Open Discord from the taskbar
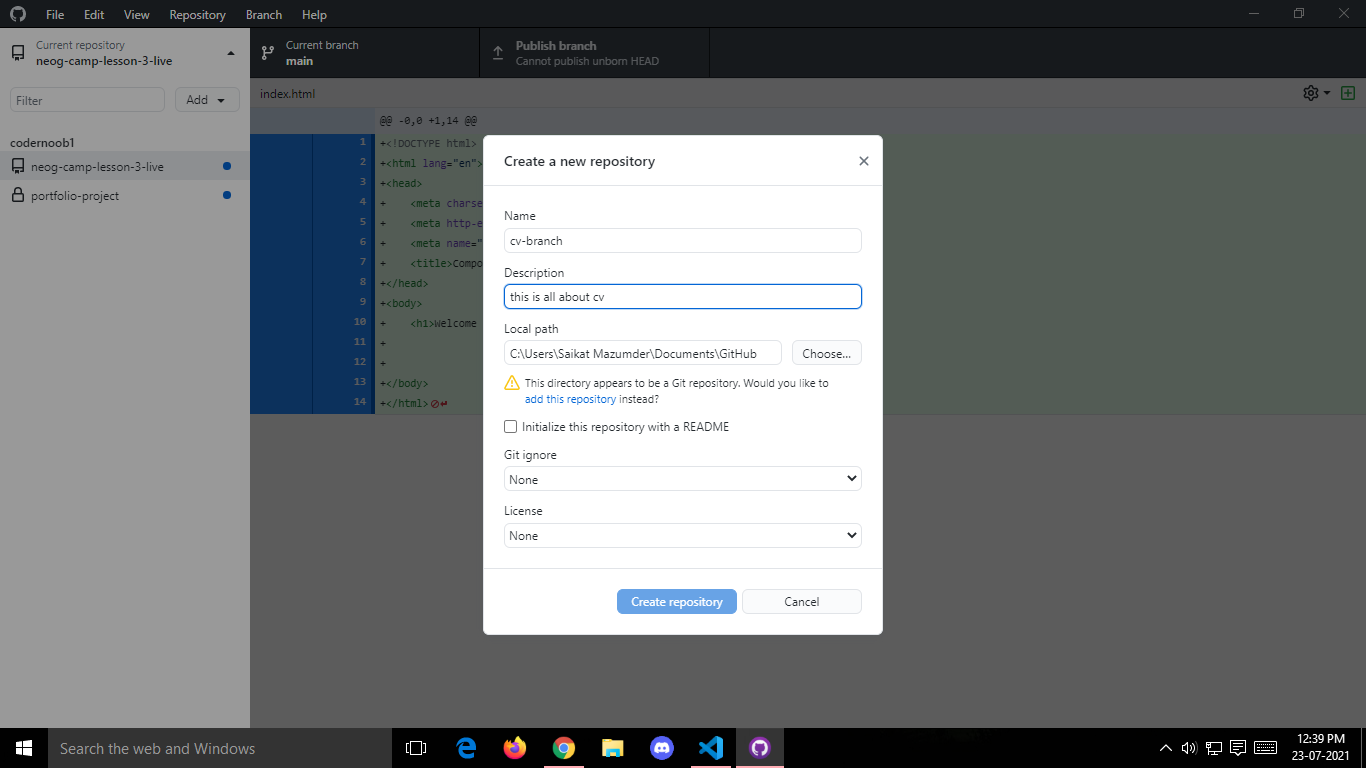Screen dimensions: 1366x768 coord(662,748)
